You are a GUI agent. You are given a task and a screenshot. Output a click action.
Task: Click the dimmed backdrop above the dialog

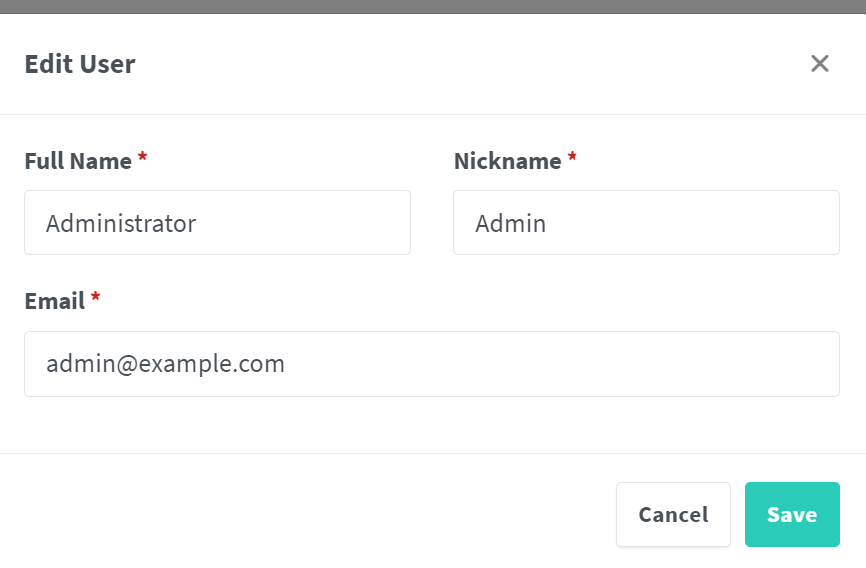[433, 6]
